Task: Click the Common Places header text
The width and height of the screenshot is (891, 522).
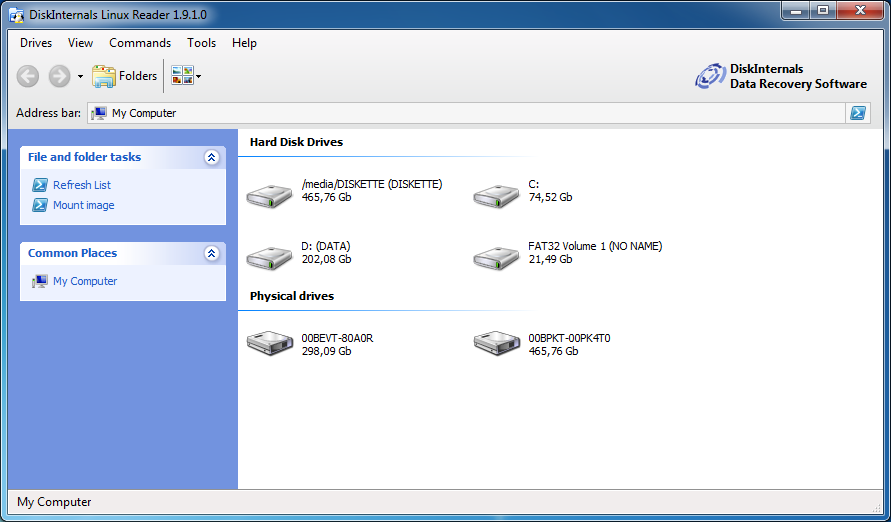Action: point(72,253)
